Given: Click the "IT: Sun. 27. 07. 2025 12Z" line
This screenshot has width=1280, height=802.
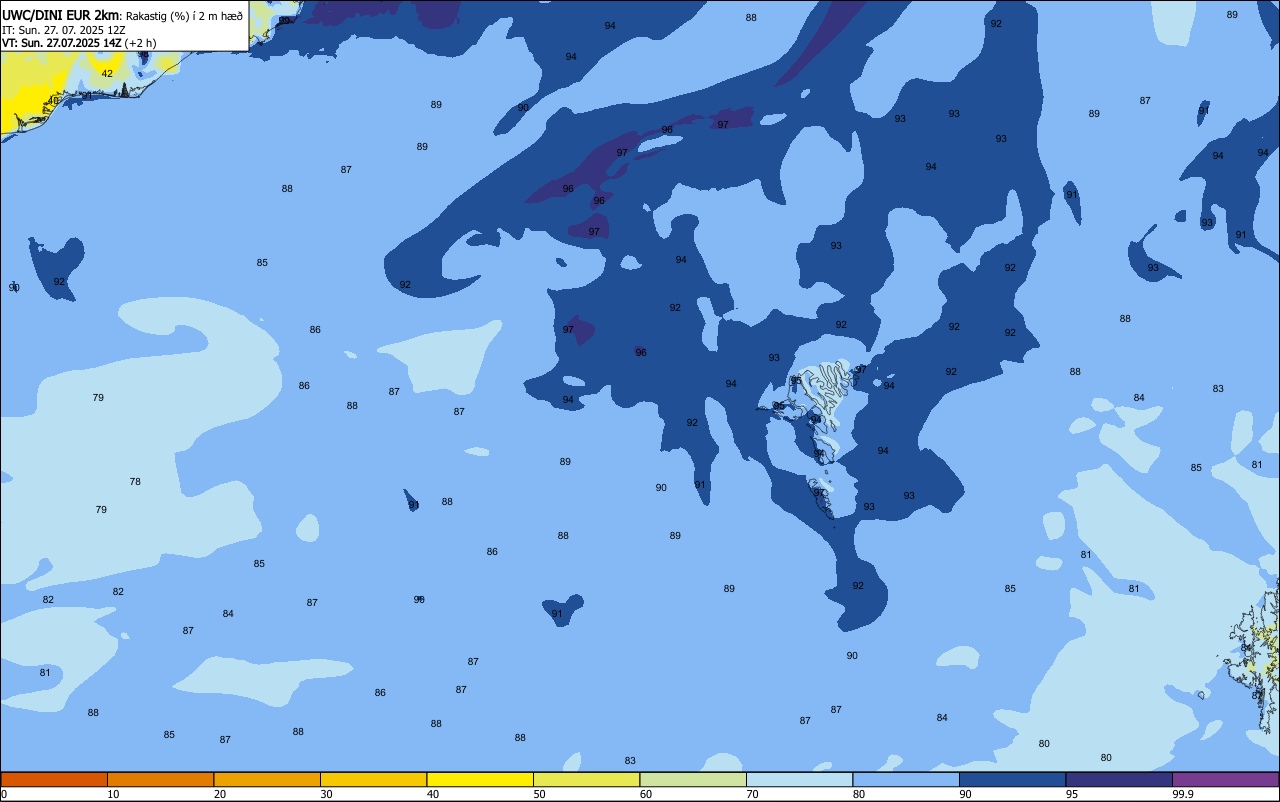Looking at the screenshot, I should pos(64,30).
